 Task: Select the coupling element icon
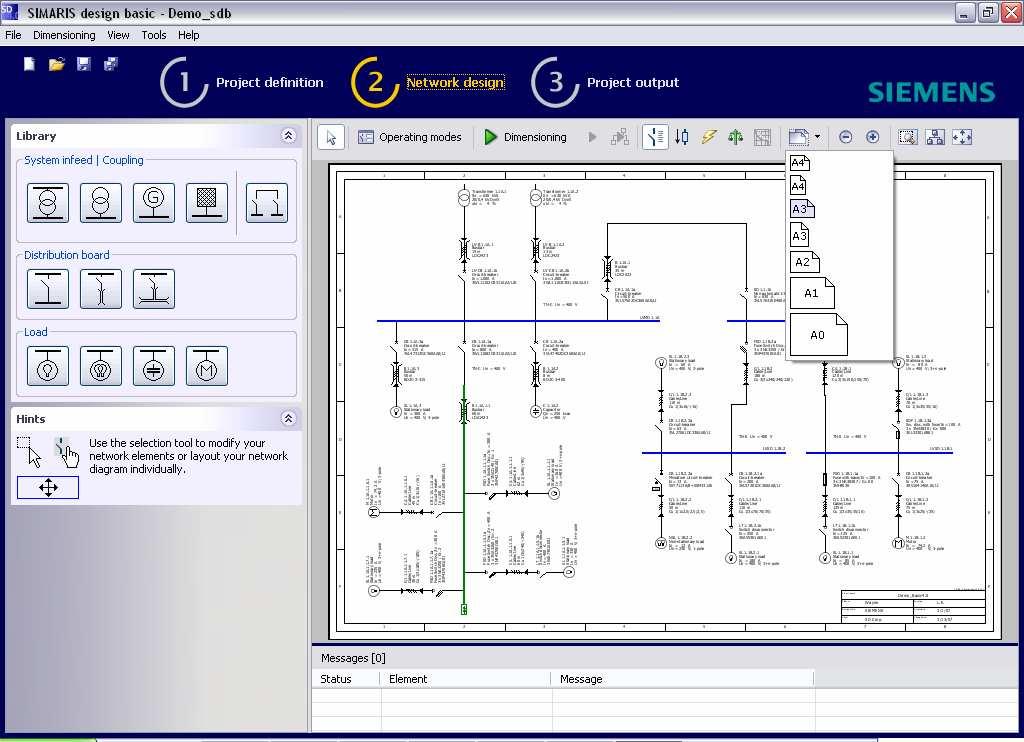(266, 202)
